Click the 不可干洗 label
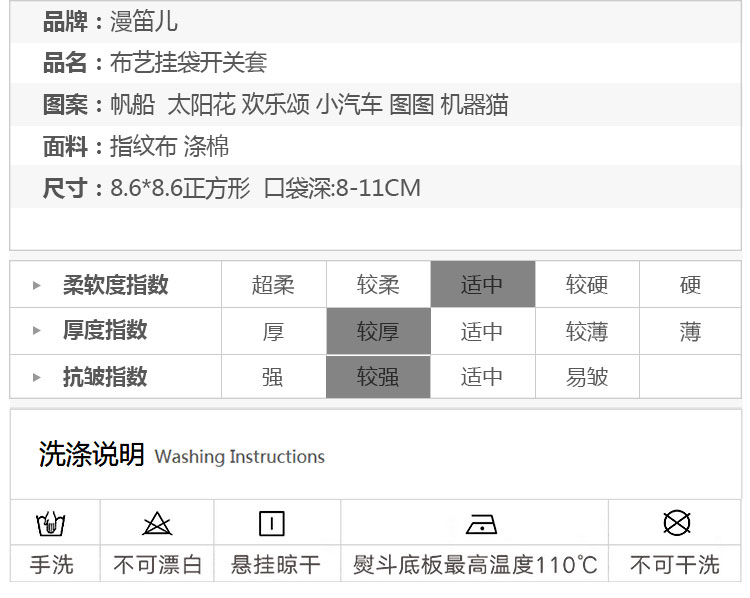 [x=675, y=565]
